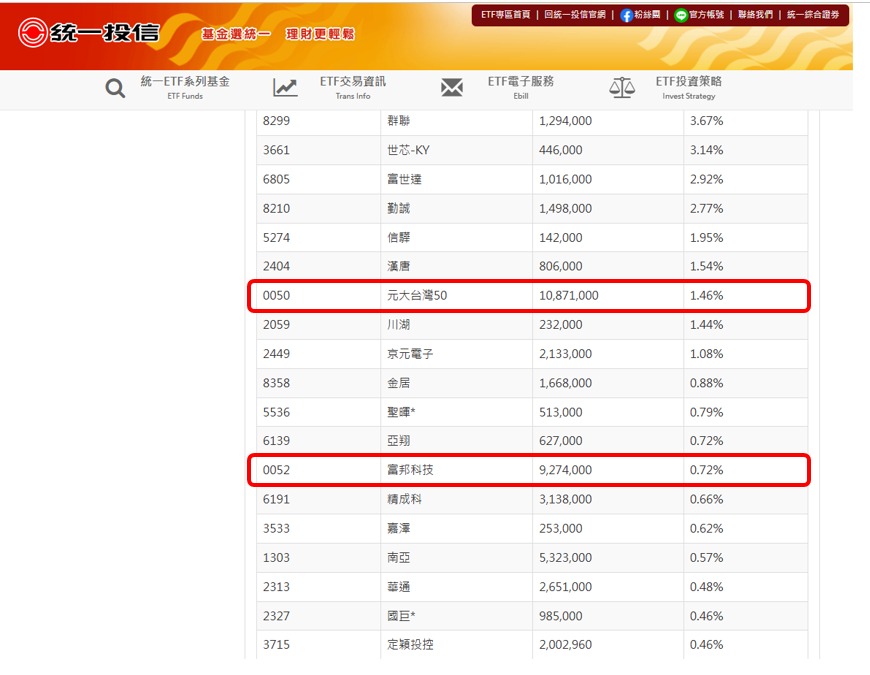870x675 pixels.
Task: Go to ETF專區首頁 link
Action: (505, 15)
